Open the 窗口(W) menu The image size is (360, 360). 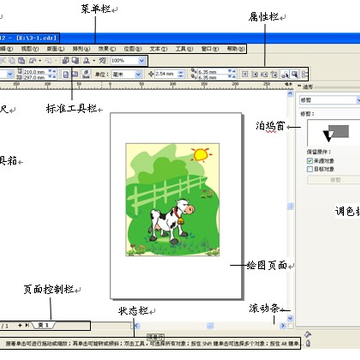(210, 49)
